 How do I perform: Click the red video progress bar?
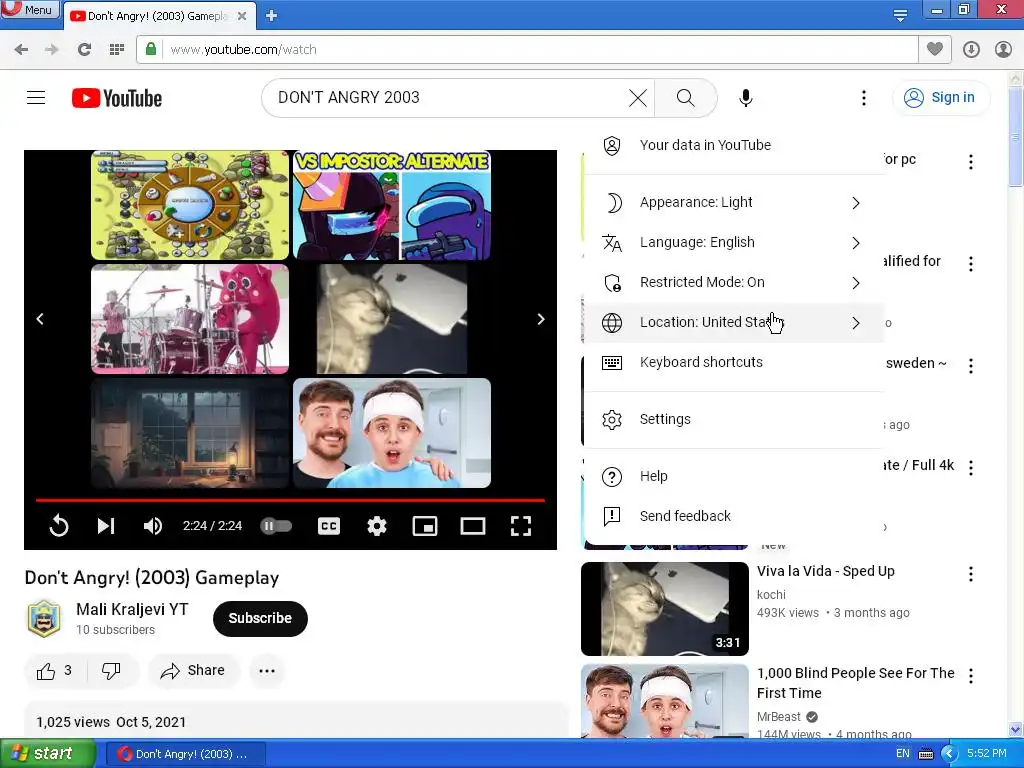[290, 500]
